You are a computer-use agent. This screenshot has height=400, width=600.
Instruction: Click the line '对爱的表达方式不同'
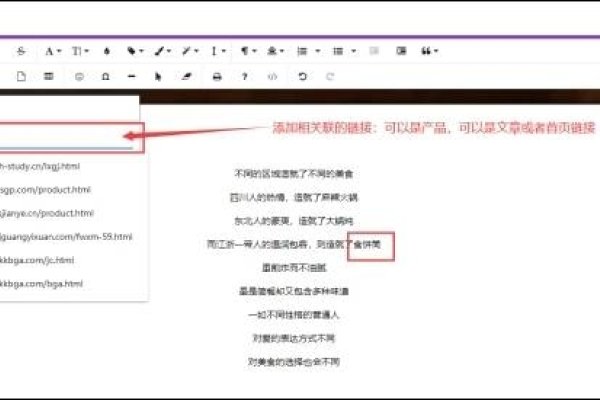(x=293, y=338)
